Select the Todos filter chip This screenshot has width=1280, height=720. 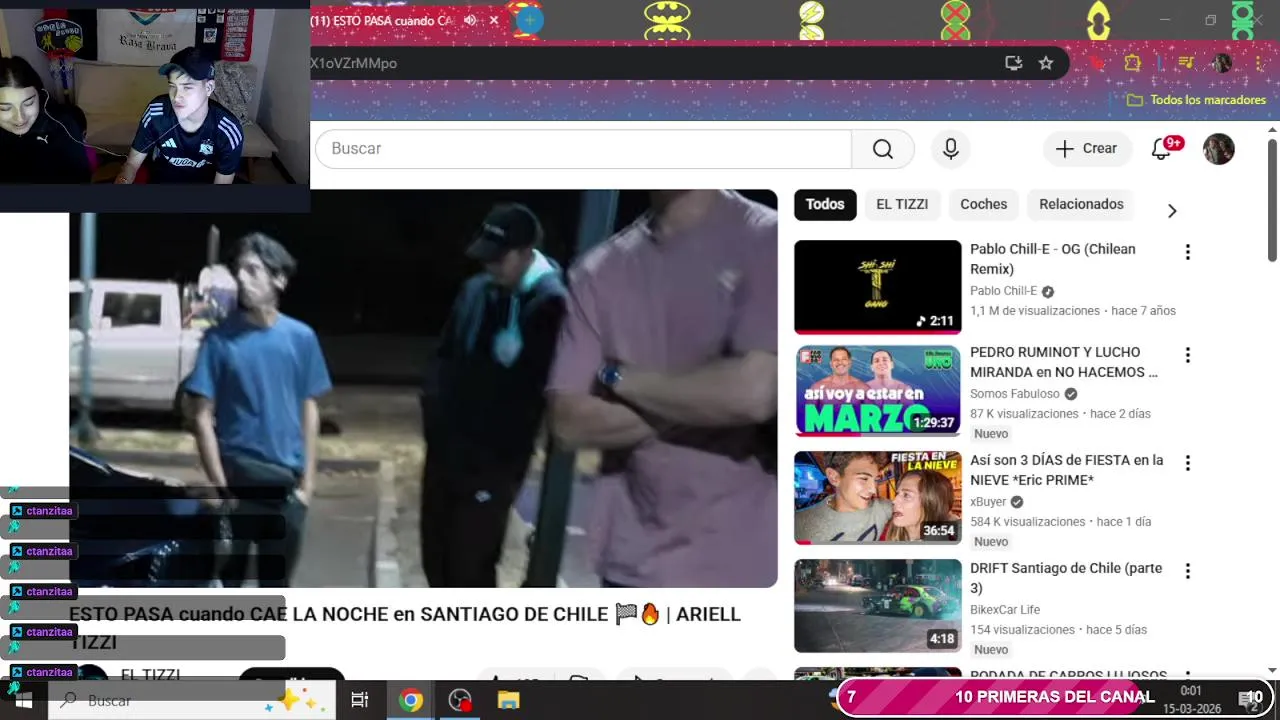pyautogui.click(x=825, y=204)
